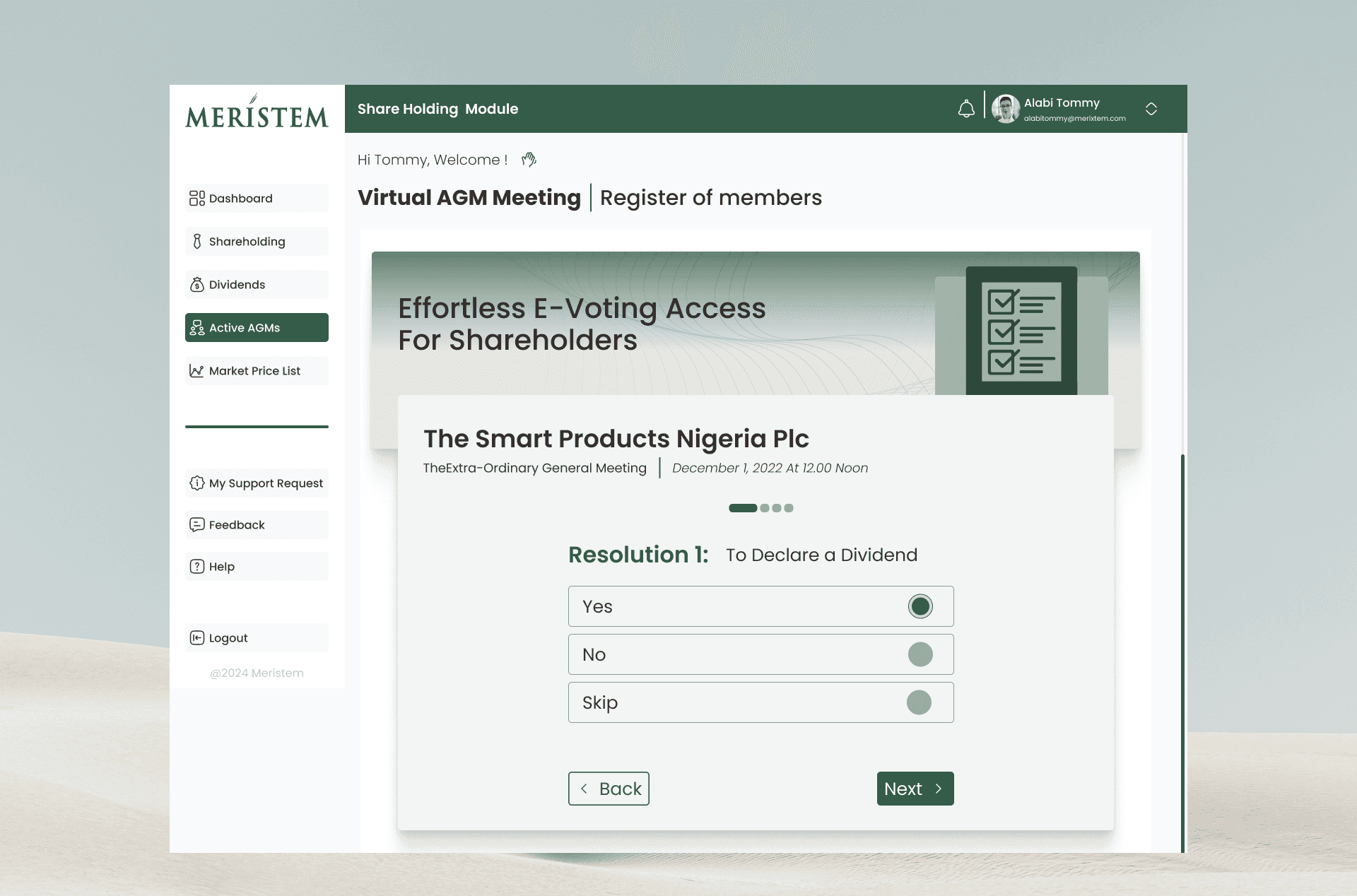1357x896 pixels.
Task: Choose the Skip radio option
Action: click(x=919, y=702)
